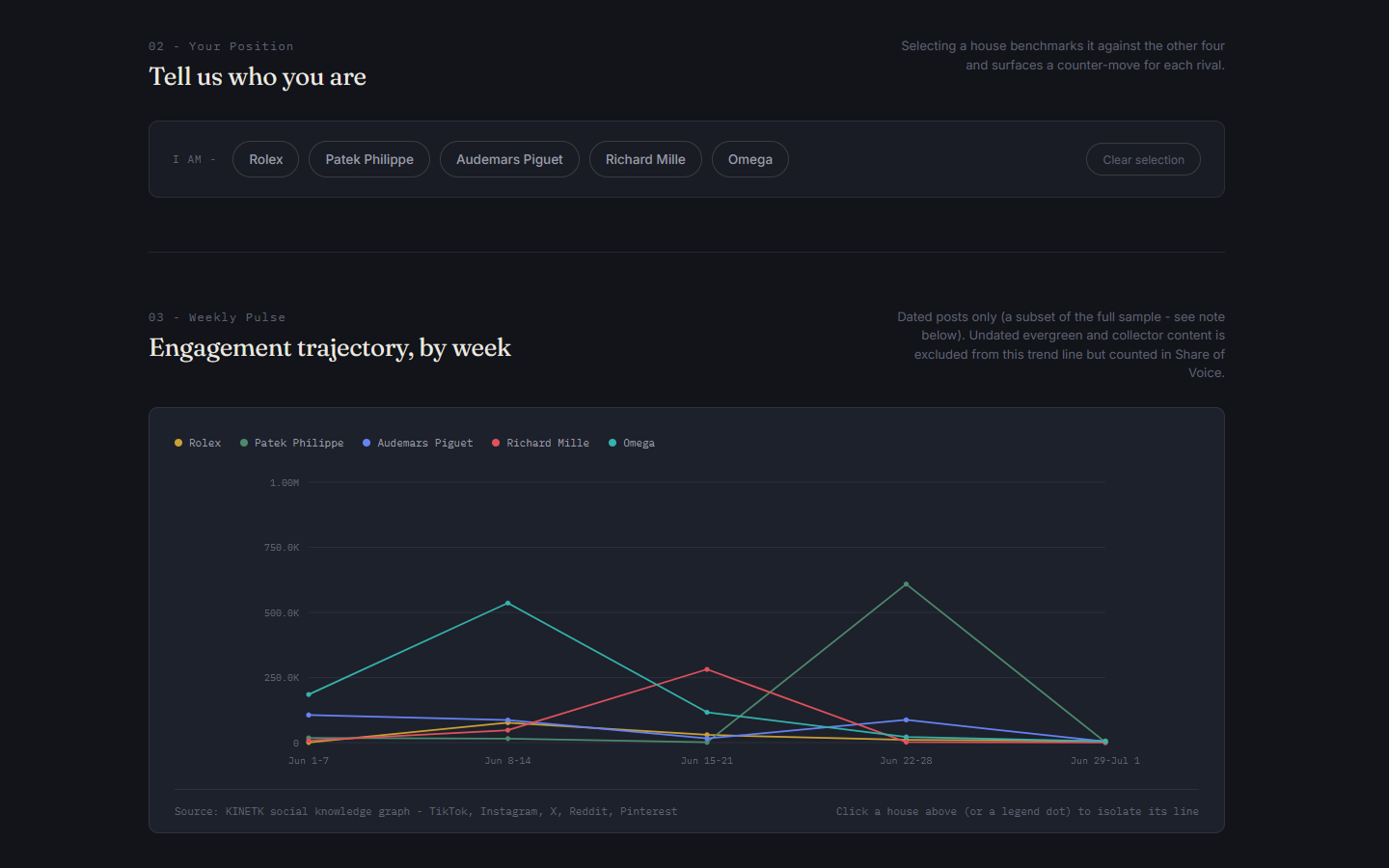Click Audemars Piguet's data point at Jun 1-7
The height and width of the screenshot is (868, 1389).
click(309, 715)
